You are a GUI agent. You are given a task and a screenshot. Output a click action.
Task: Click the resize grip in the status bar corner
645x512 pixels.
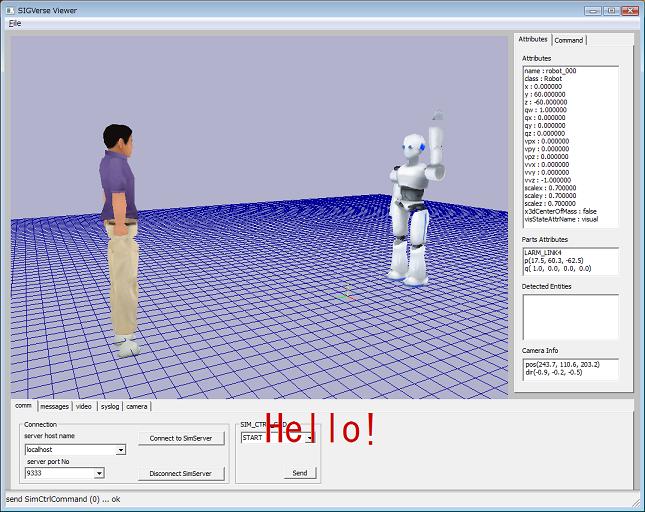[x=637, y=504]
